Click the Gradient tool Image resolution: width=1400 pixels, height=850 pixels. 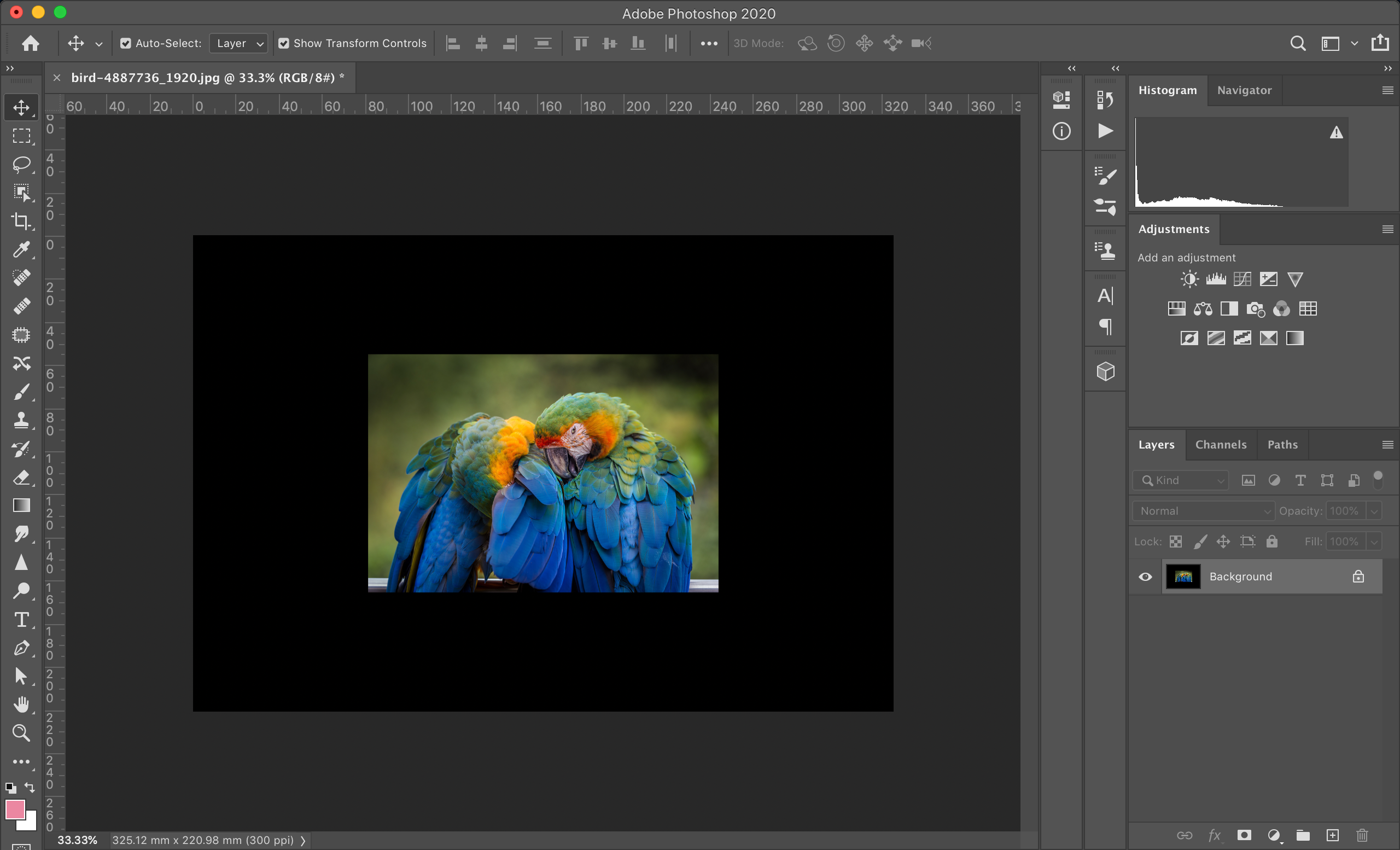point(21,506)
